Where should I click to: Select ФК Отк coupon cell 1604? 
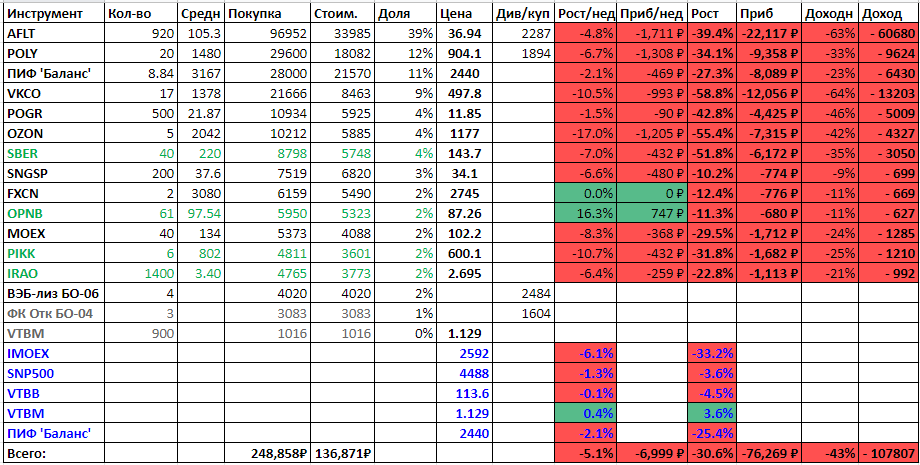click(x=523, y=314)
